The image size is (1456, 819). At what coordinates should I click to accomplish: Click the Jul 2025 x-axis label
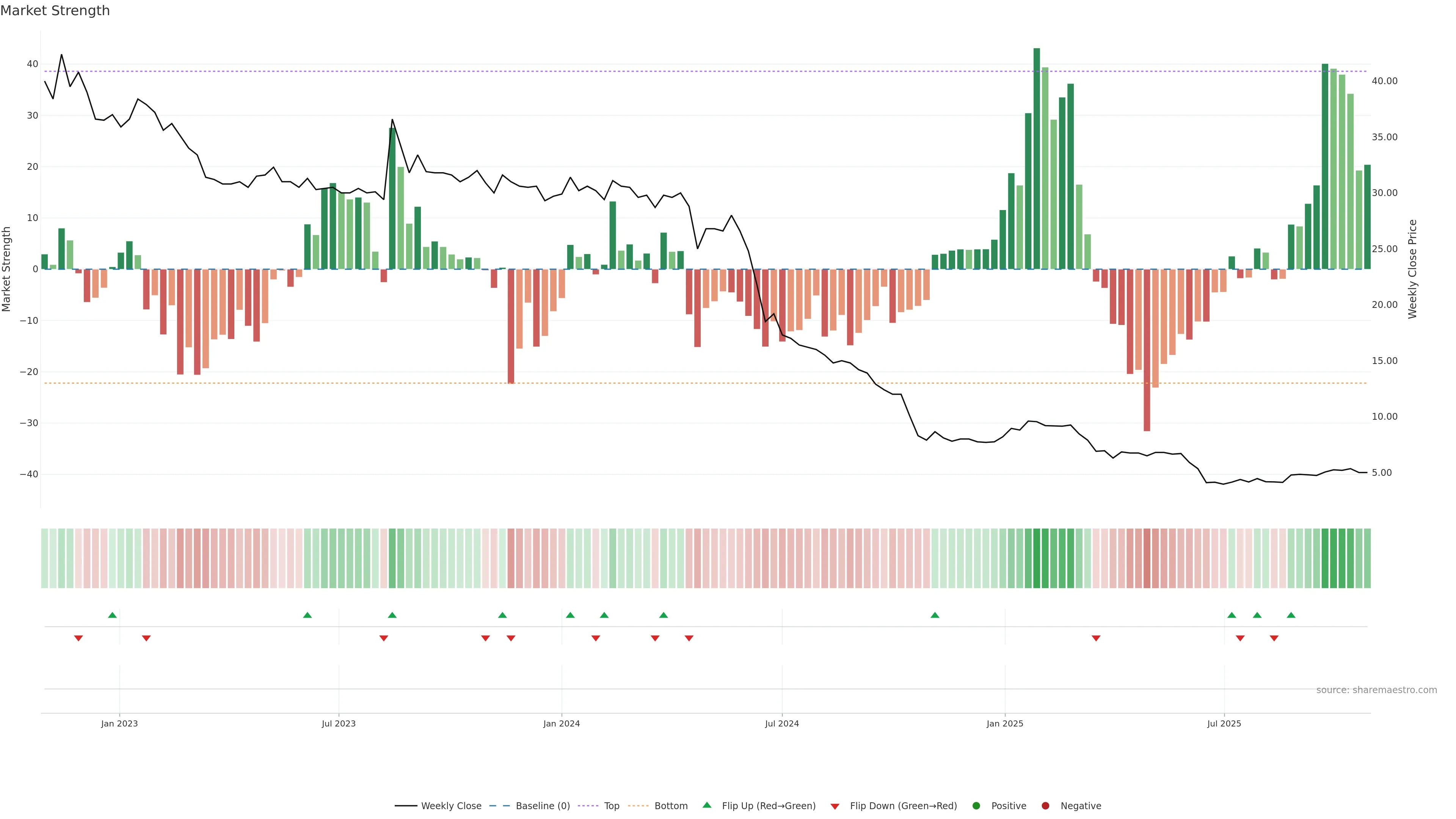pos(1224,723)
